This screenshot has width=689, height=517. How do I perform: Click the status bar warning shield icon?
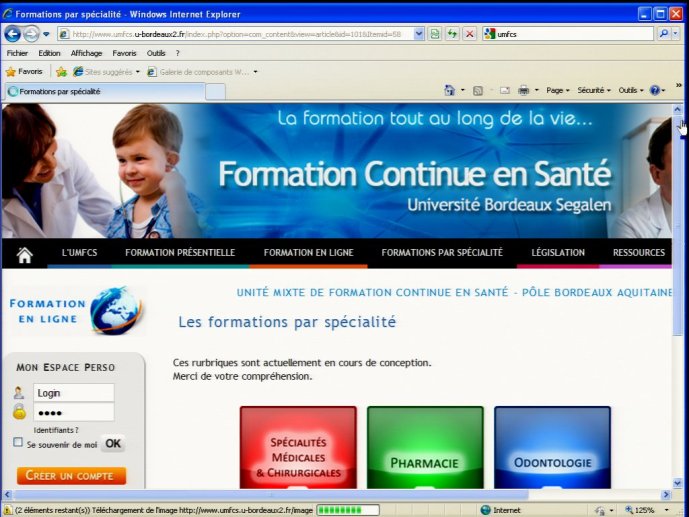[7, 510]
